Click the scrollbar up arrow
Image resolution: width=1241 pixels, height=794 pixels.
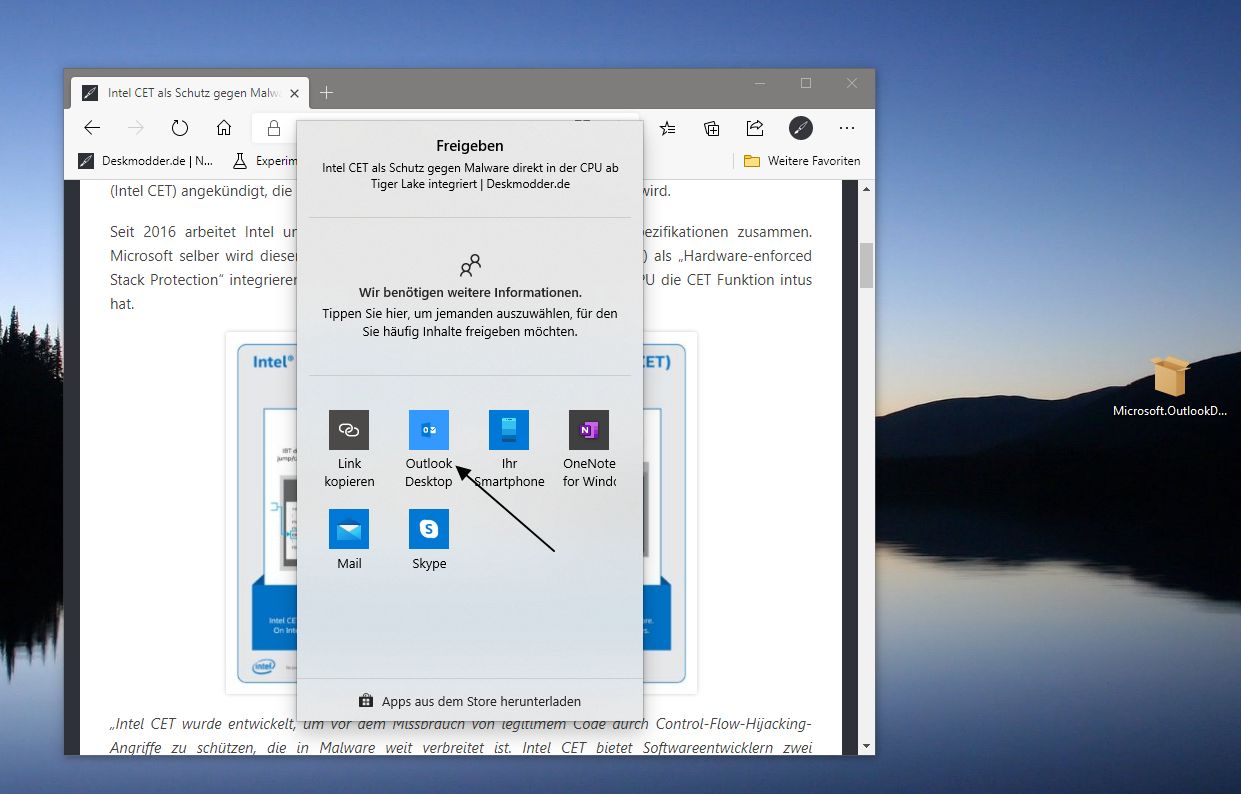coord(867,188)
